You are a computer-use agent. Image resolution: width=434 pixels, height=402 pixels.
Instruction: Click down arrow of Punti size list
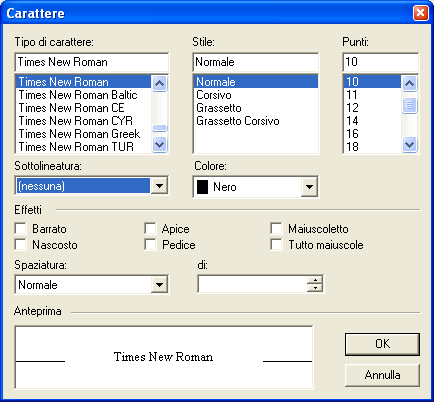409,145
